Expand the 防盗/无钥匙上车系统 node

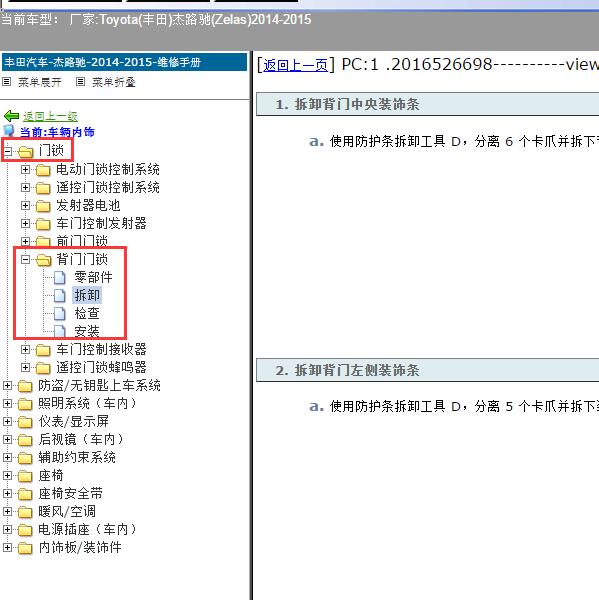(7, 385)
